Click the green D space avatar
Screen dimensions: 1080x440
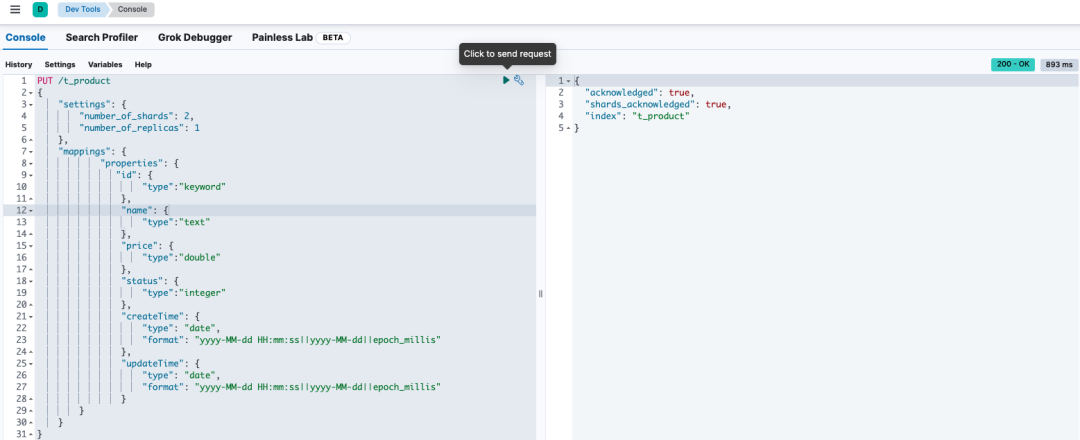point(40,10)
